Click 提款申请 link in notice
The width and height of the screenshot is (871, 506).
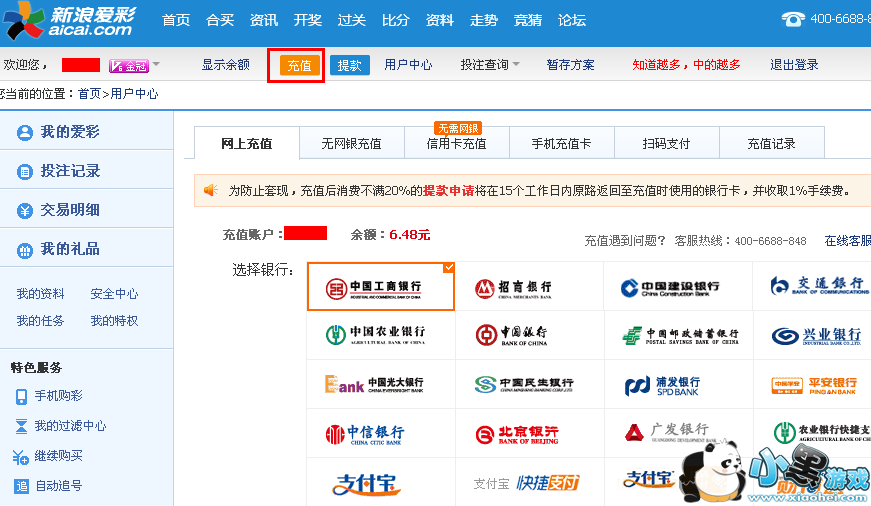tap(449, 191)
